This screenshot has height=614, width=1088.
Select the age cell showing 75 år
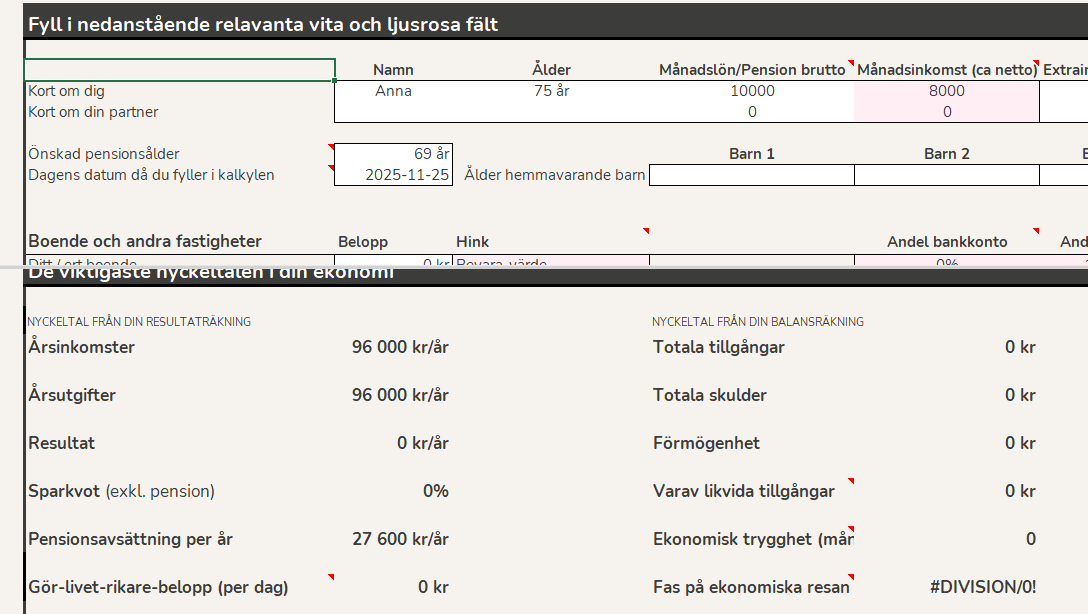(x=551, y=91)
